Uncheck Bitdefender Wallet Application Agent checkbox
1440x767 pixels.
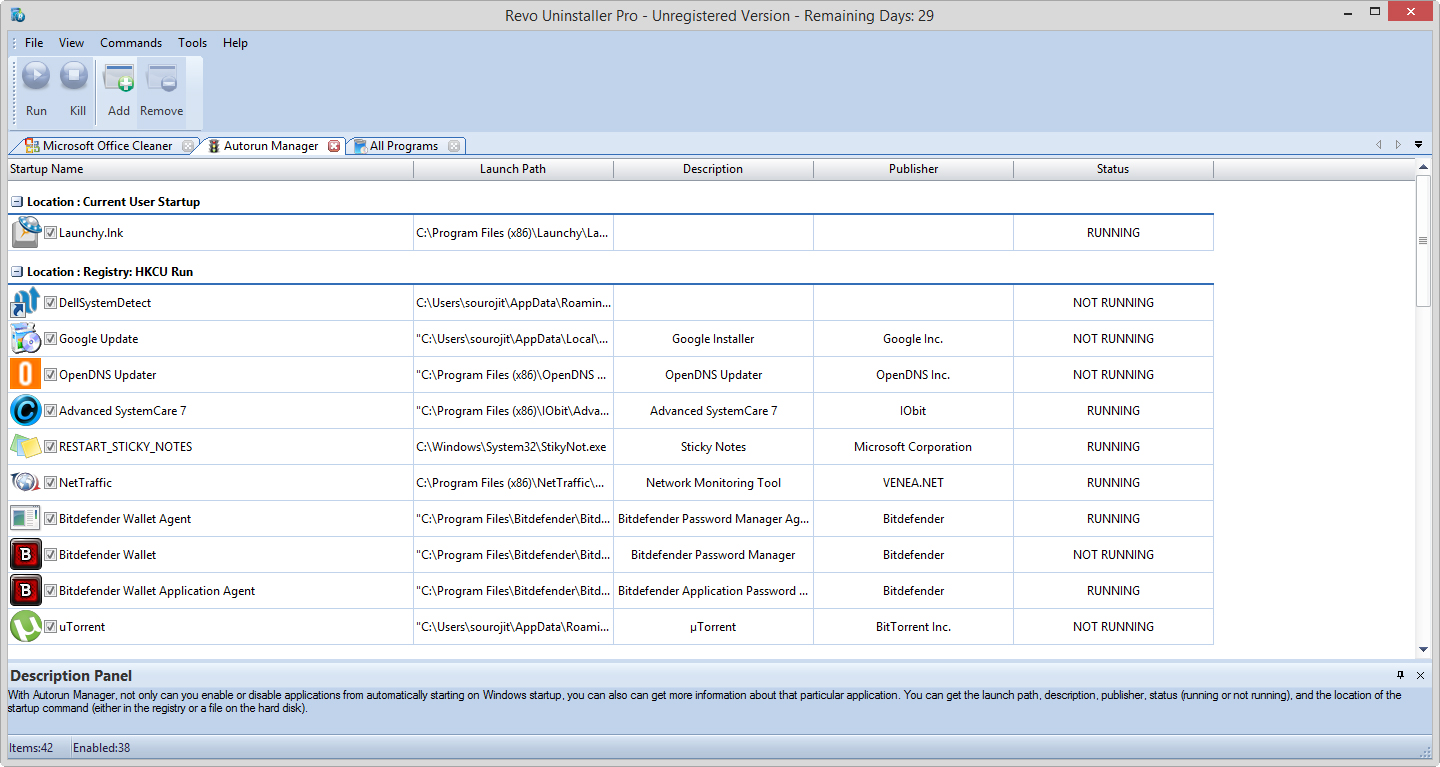coord(50,591)
